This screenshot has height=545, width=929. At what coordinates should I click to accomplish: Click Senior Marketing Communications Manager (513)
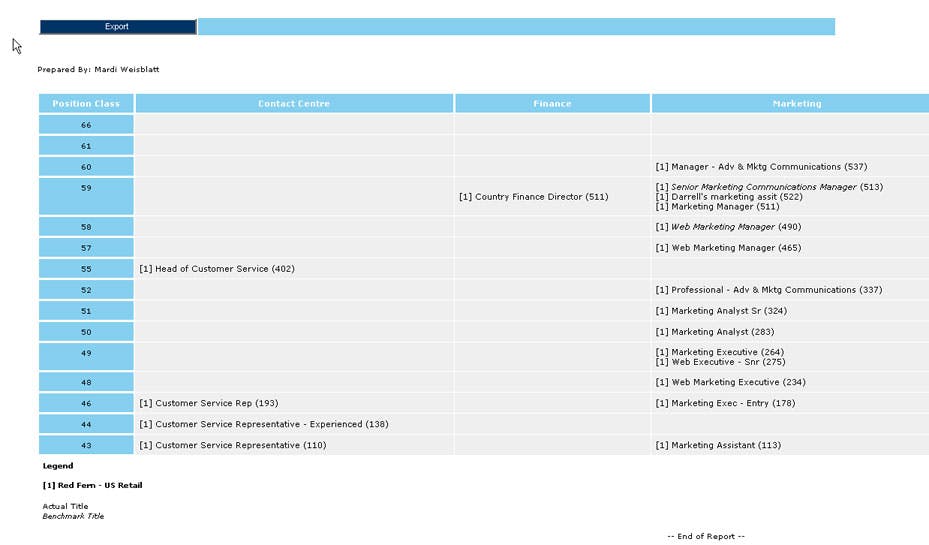pos(769,187)
